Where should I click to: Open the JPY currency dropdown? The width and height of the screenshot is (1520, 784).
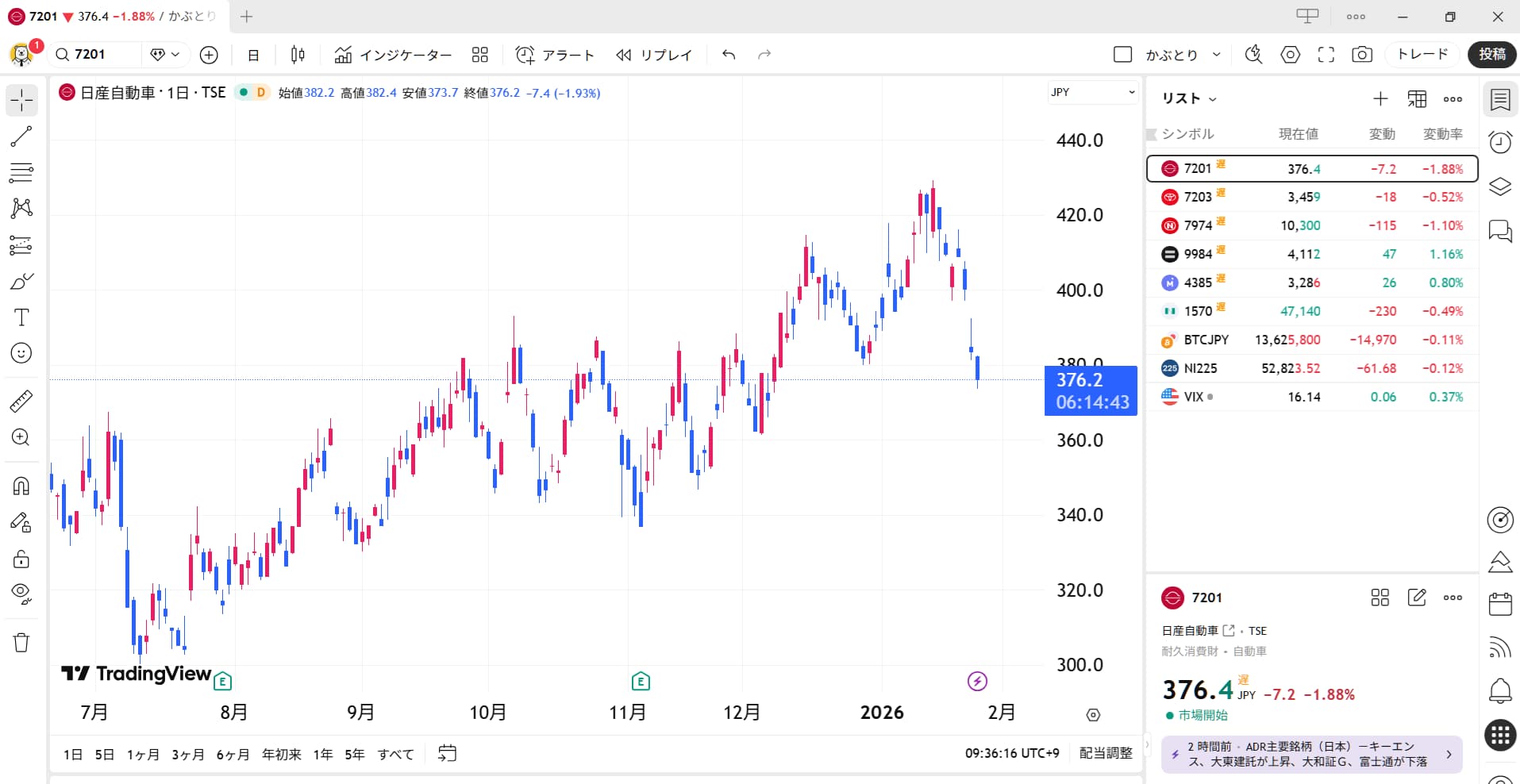pos(1092,93)
